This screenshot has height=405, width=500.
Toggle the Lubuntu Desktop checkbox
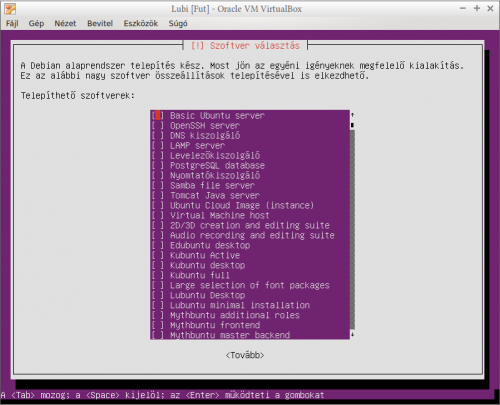[158, 296]
